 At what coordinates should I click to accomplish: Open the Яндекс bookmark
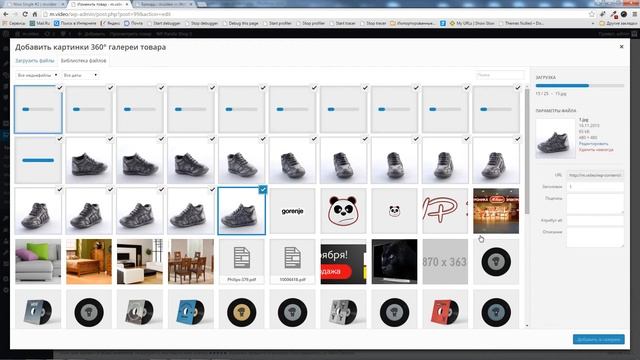[110, 23]
